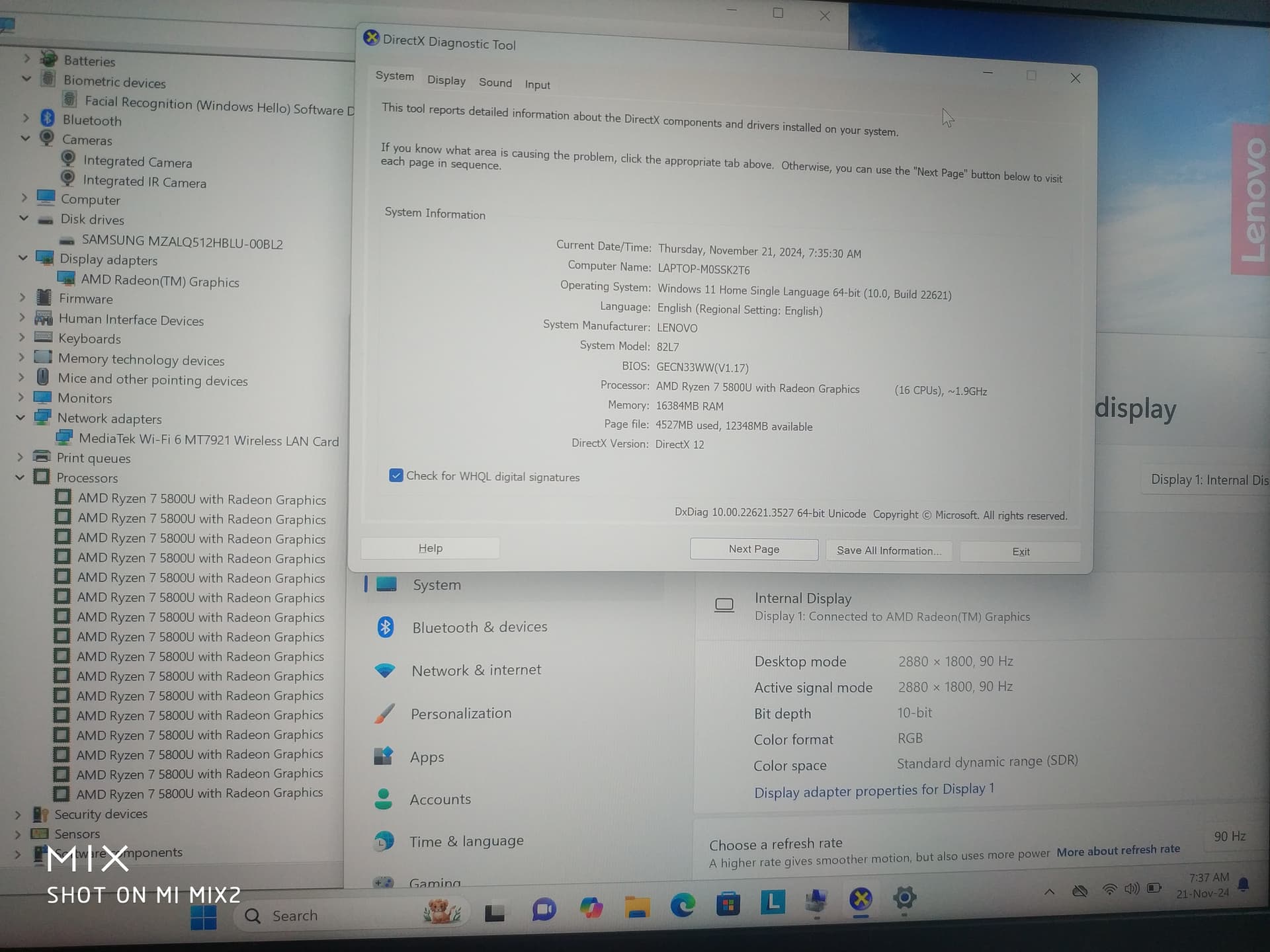Screen dimensions: 1270x952
Task: Click the DirectX Diagnostic Tool taskbar icon
Action: coord(861,898)
